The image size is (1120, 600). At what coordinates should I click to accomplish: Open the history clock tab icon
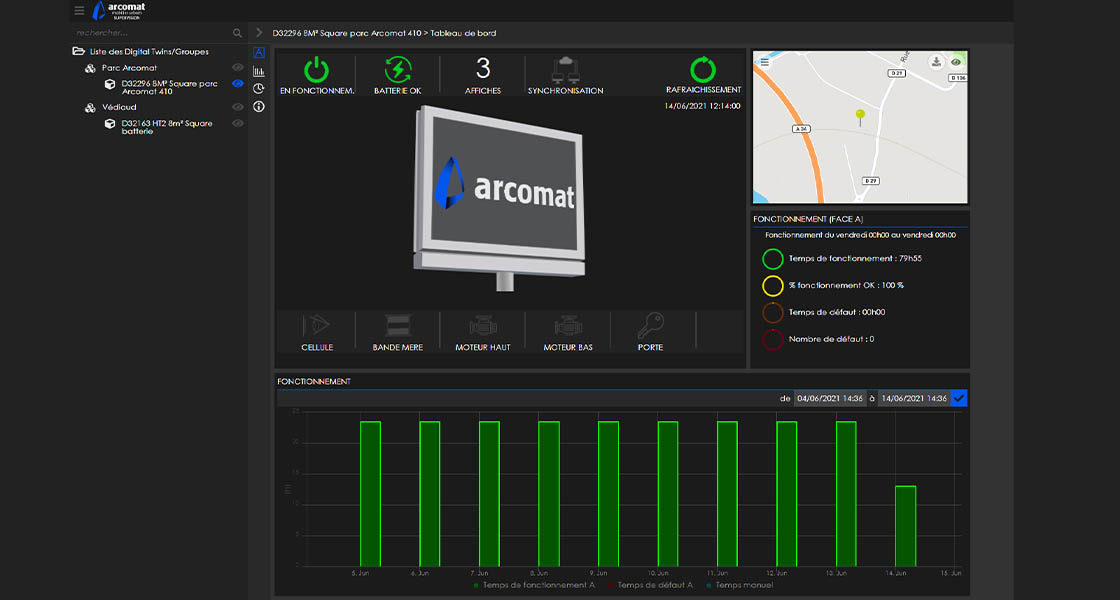259,89
